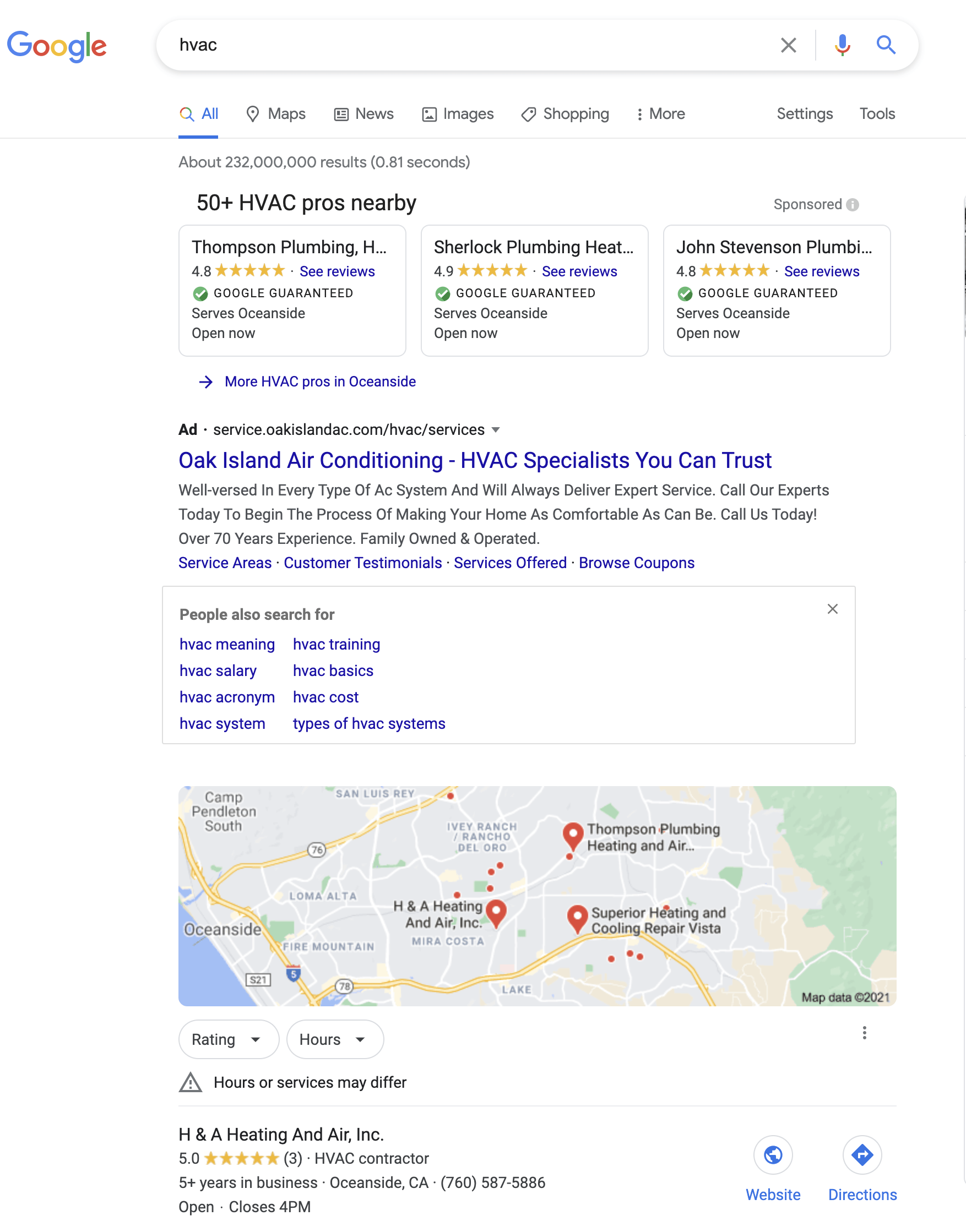Open search Settings

pos(805,114)
